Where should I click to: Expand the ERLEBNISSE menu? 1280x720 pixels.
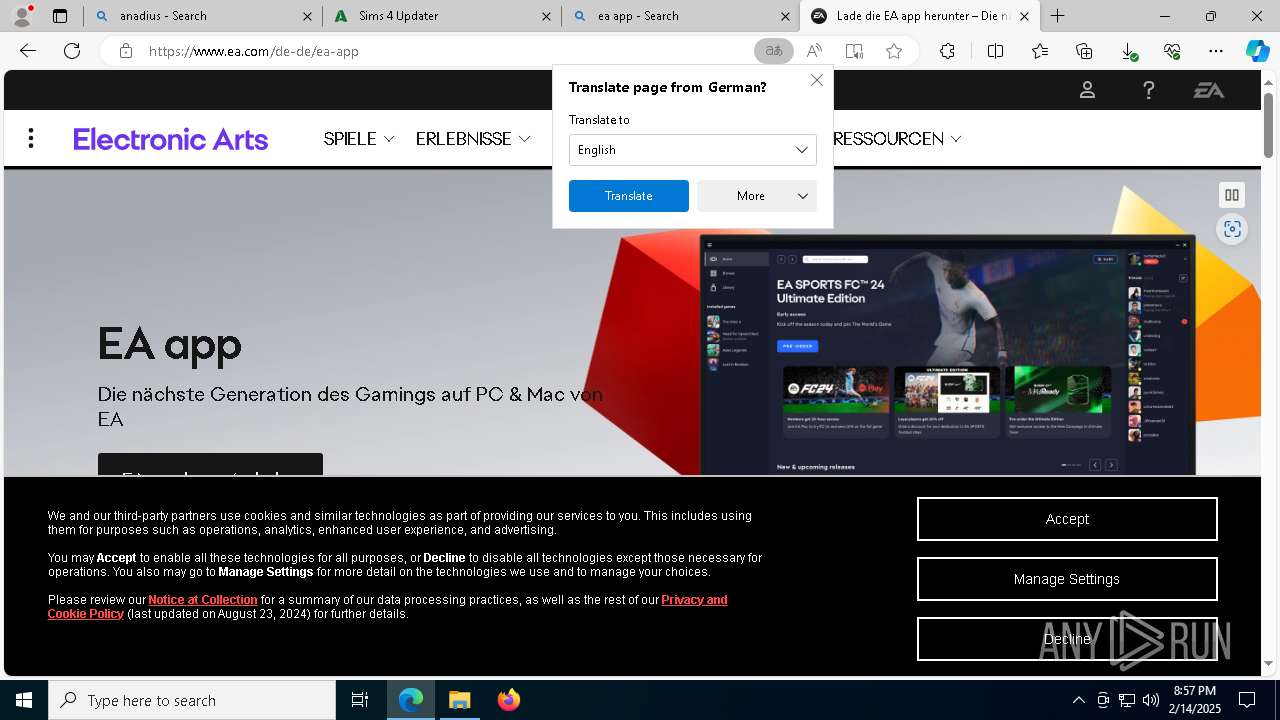click(473, 139)
